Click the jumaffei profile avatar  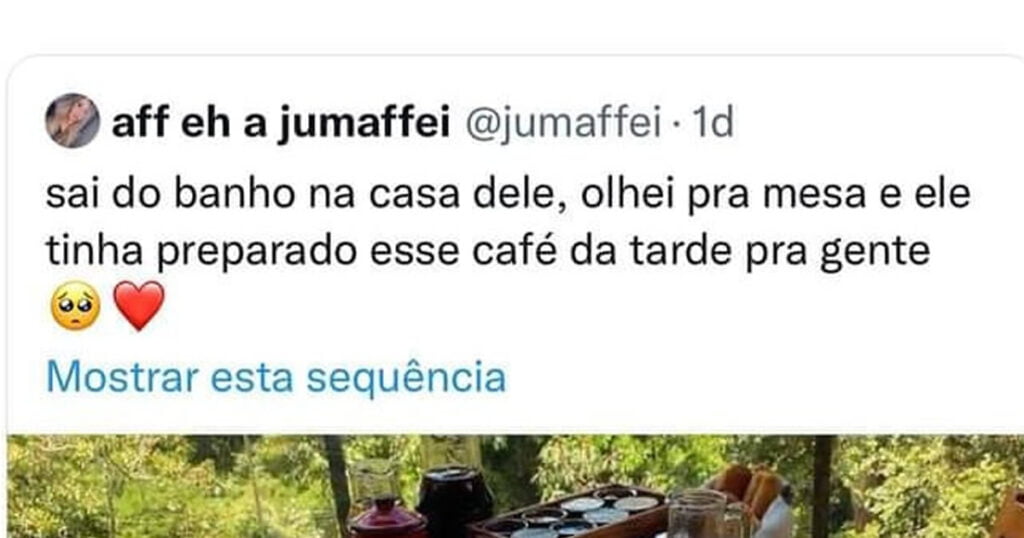tap(72, 121)
